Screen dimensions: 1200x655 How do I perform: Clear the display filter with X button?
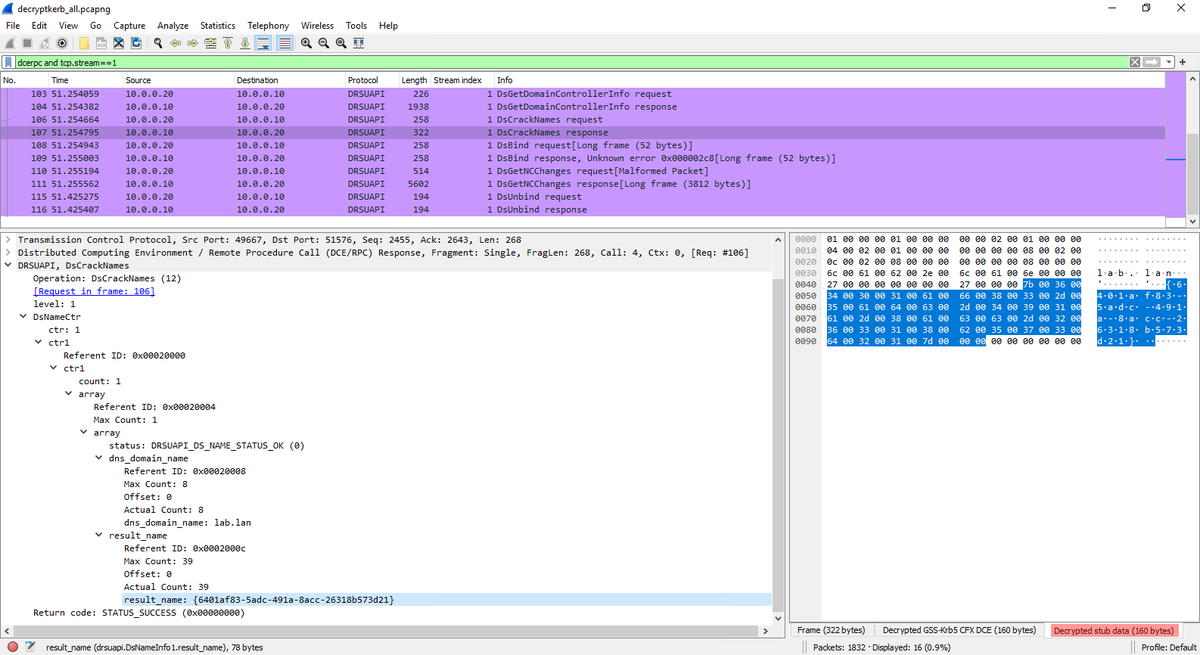1135,62
